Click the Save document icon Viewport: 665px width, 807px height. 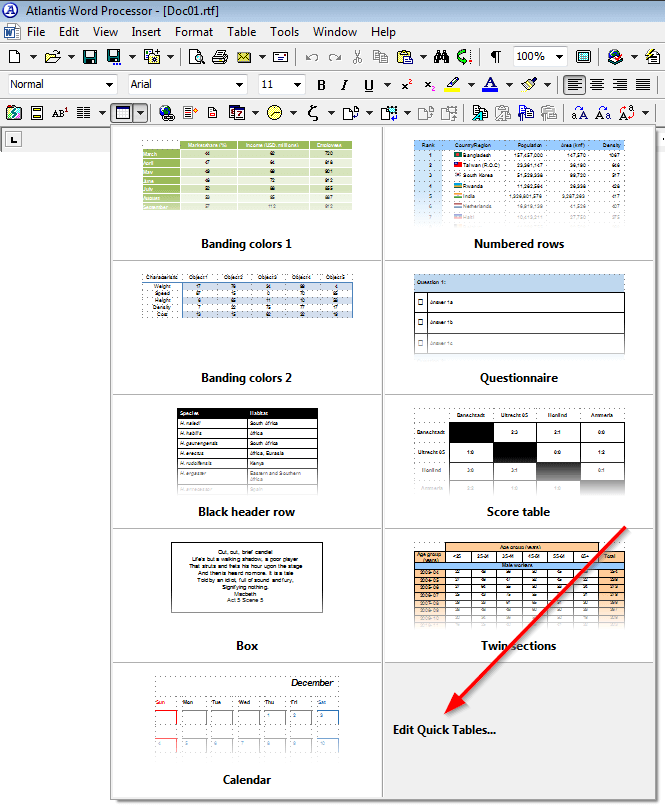[90, 57]
